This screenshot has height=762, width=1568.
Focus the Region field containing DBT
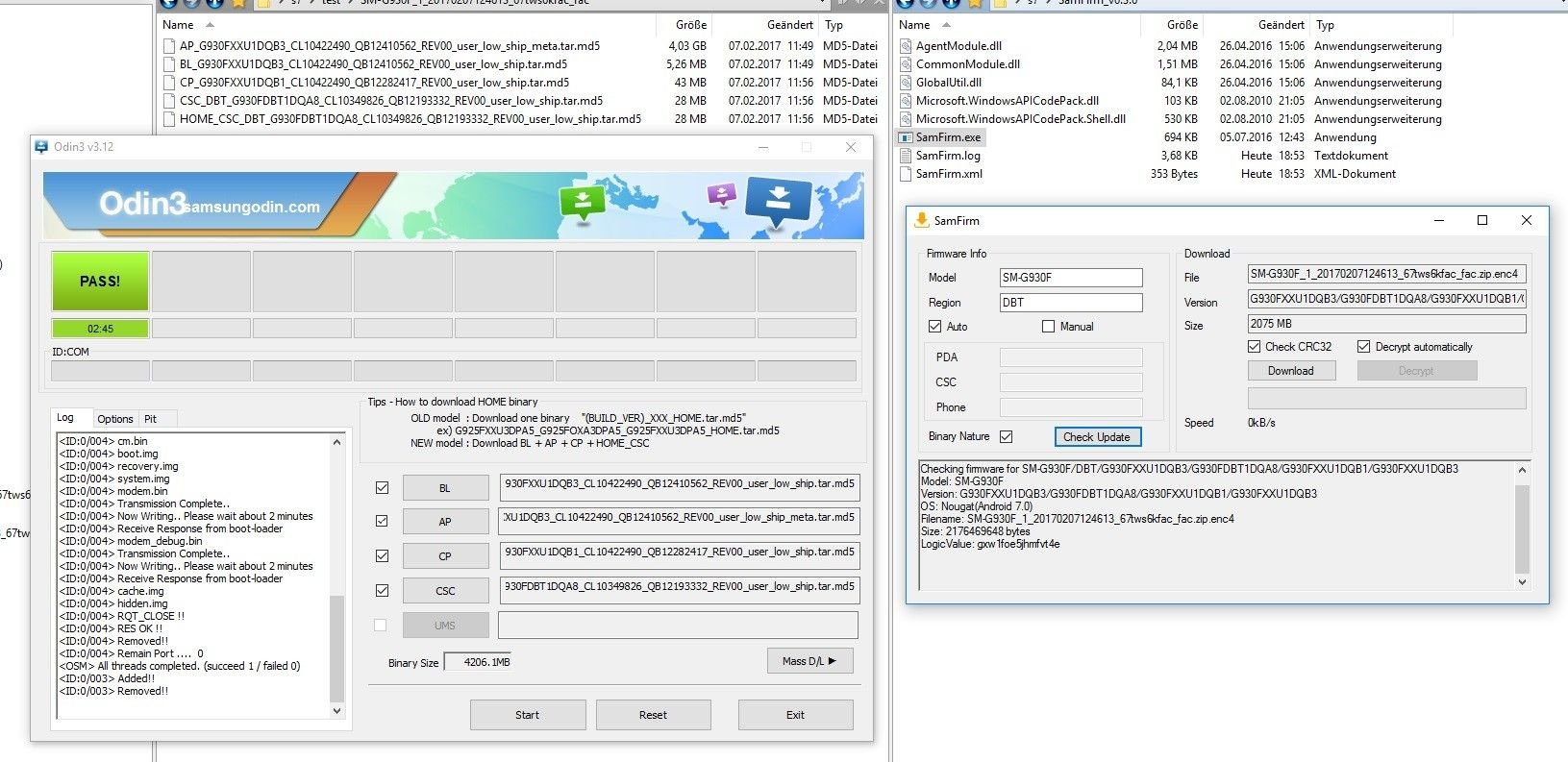[1071, 303]
